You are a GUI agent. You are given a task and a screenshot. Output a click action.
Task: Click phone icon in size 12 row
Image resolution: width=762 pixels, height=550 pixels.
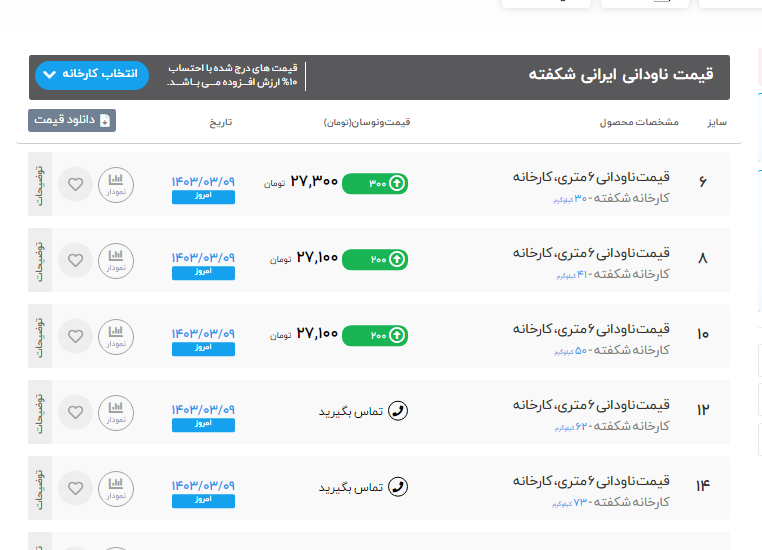click(398, 411)
